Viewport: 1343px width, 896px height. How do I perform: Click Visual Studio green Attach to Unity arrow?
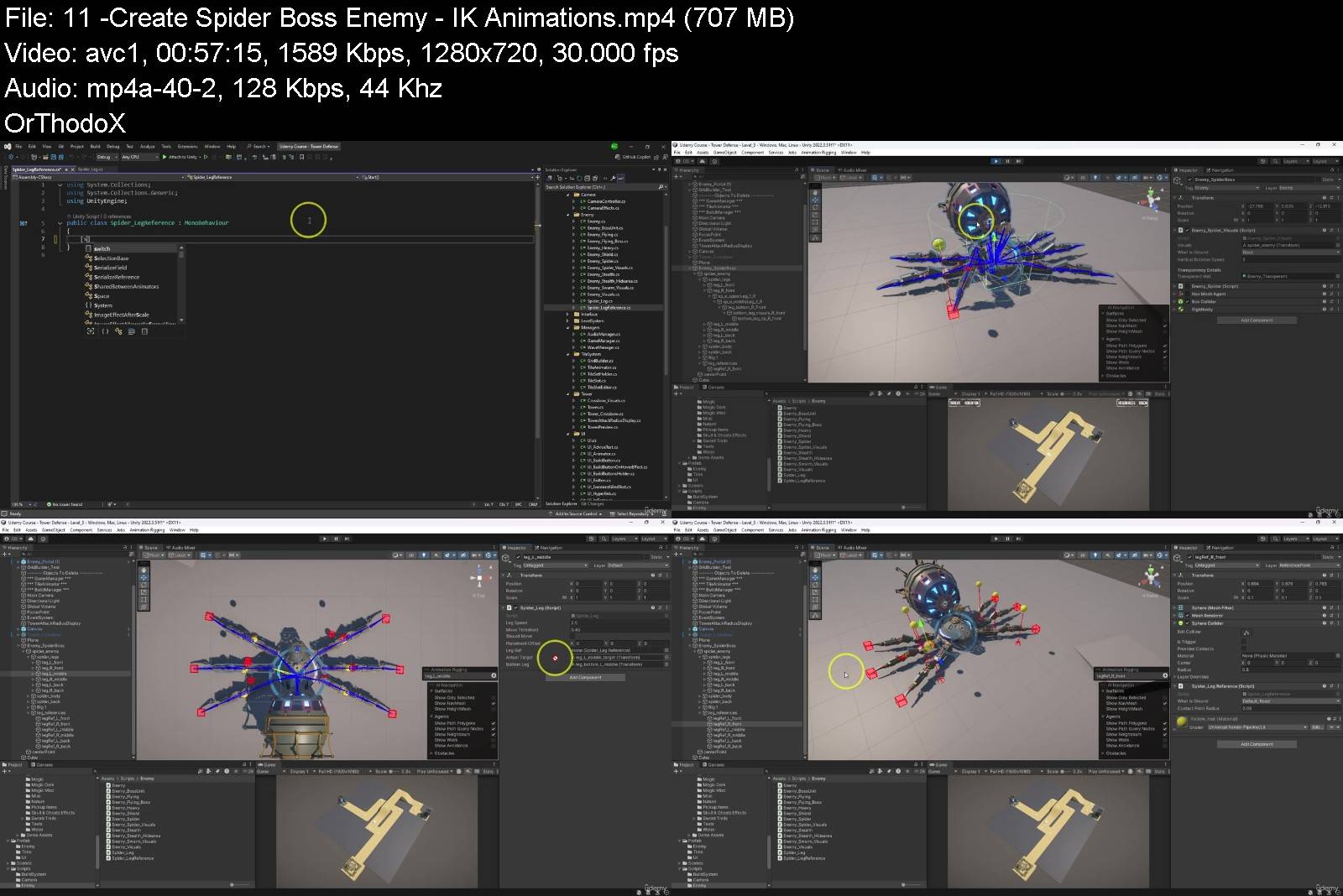pos(164,157)
